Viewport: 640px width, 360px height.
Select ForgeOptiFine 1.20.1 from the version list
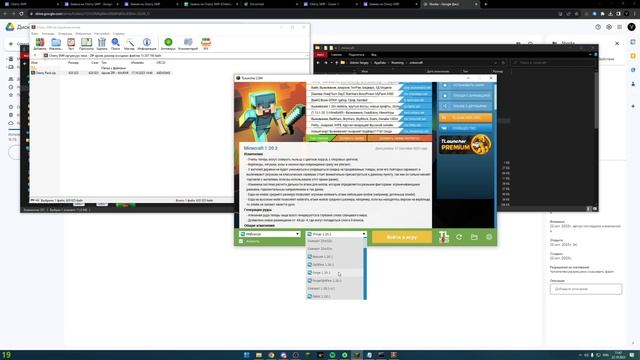(x=334, y=281)
